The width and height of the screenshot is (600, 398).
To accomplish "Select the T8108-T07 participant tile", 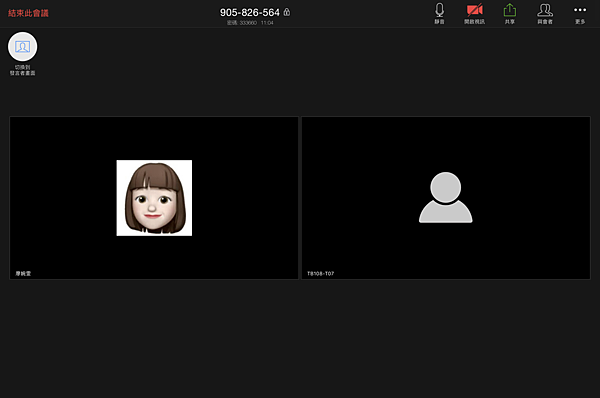I will tap(446, 198).
